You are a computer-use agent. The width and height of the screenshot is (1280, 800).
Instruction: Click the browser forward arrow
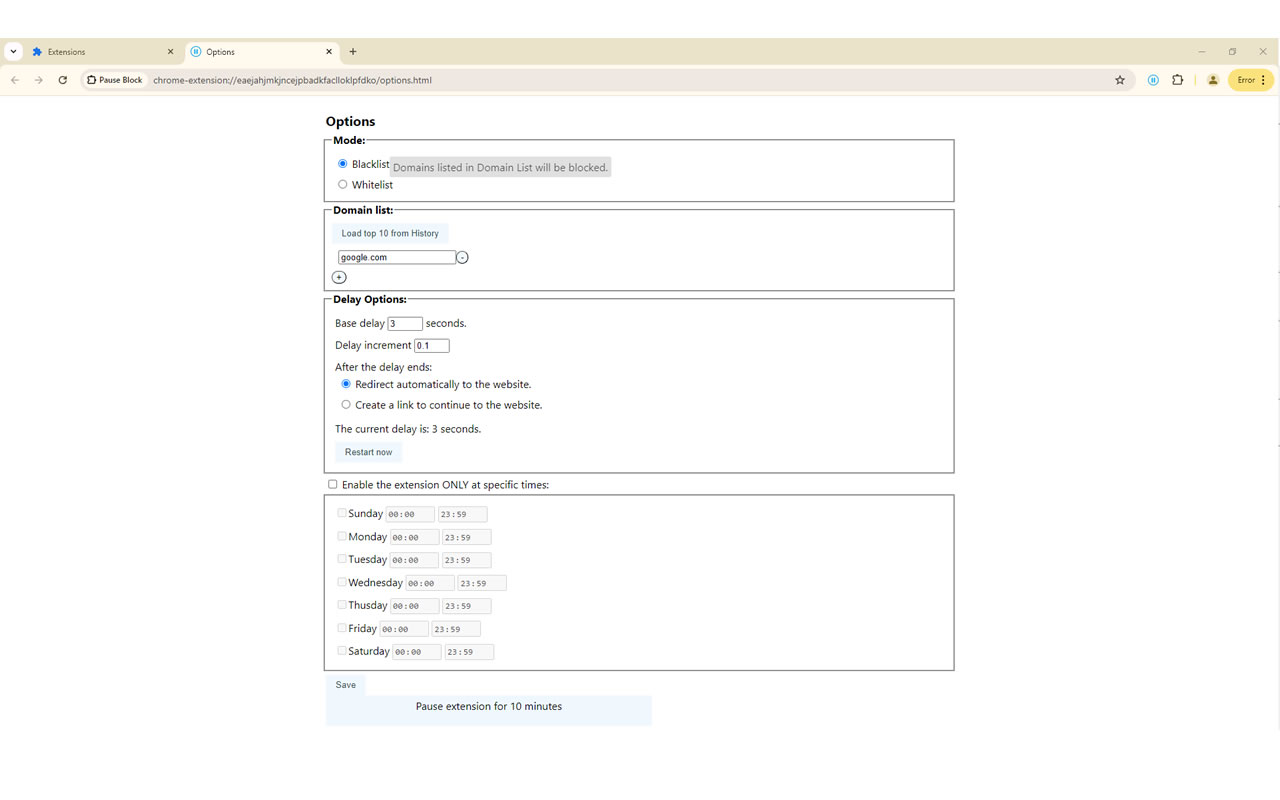(39, 80)
